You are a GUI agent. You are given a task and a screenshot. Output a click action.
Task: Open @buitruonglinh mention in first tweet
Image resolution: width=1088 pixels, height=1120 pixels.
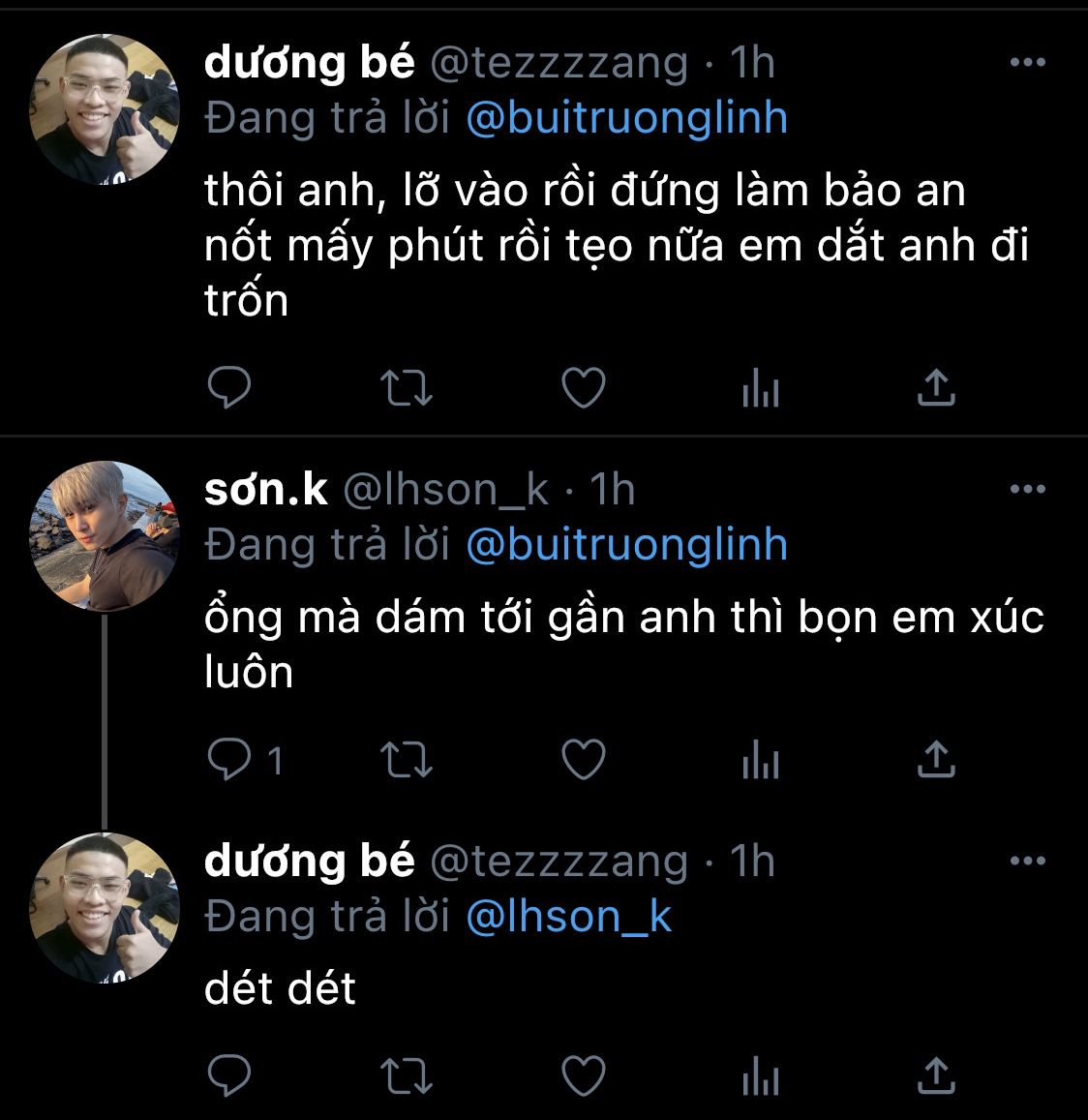click(x=626, y=118)
